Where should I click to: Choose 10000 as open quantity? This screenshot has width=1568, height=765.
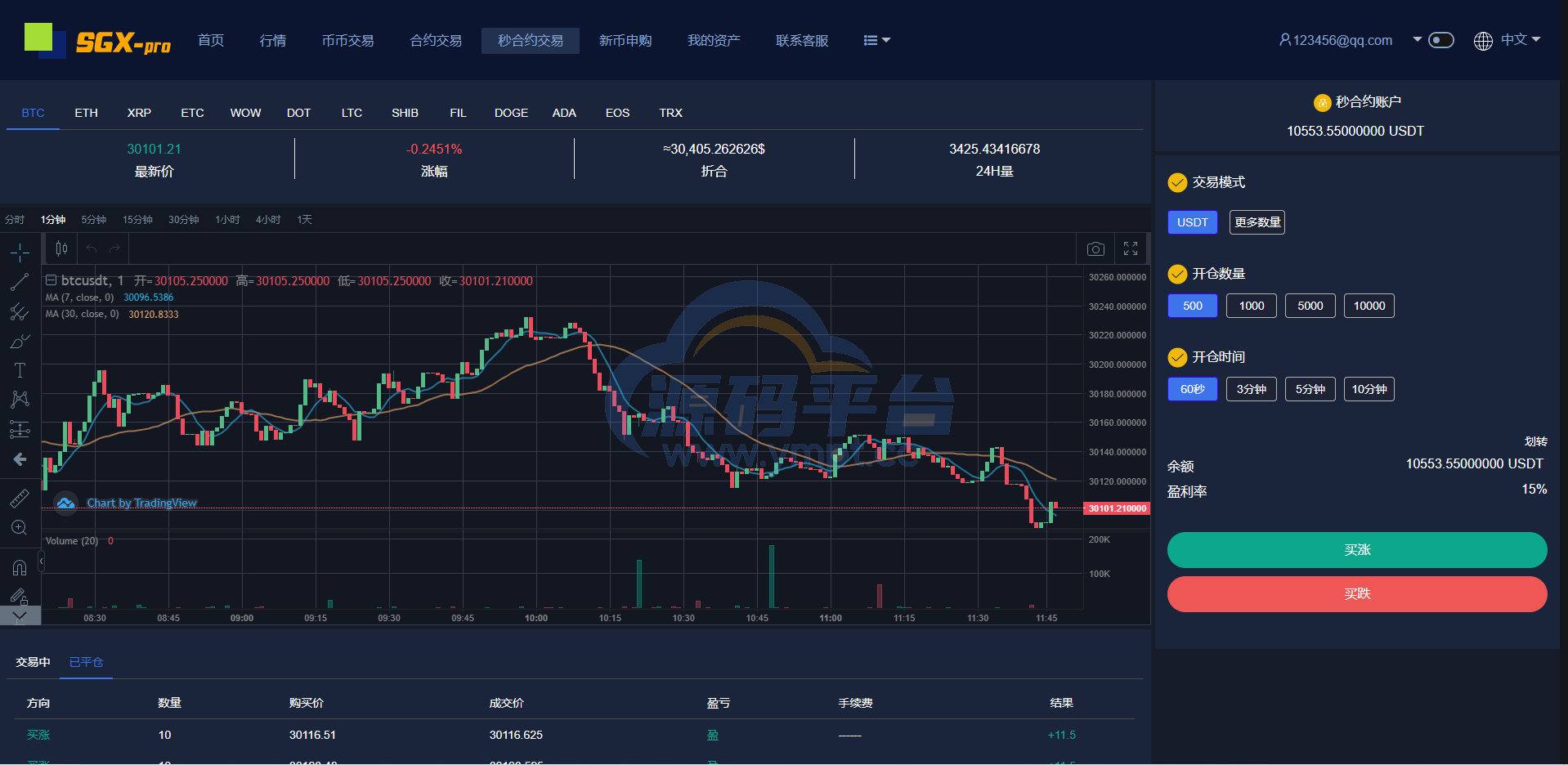point(1369,306)
